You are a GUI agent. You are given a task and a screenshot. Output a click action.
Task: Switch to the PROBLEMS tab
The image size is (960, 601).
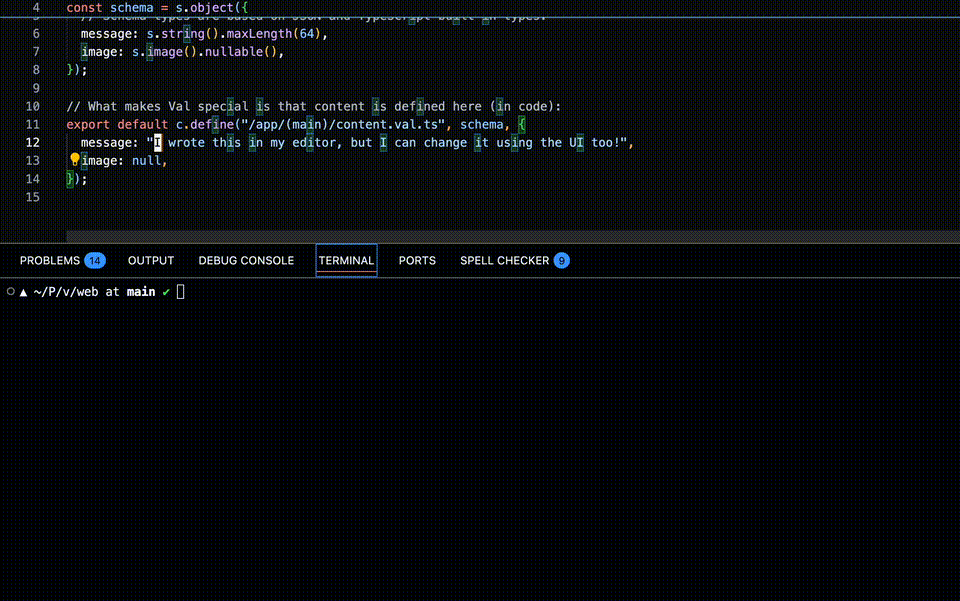[50, 260]
